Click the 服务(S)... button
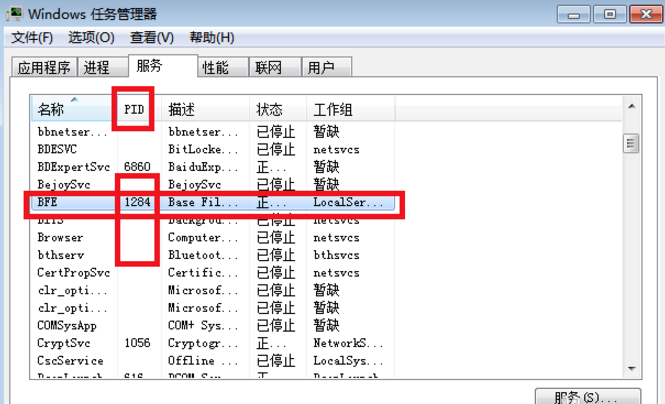665x404 pixels. pos(587,397)
